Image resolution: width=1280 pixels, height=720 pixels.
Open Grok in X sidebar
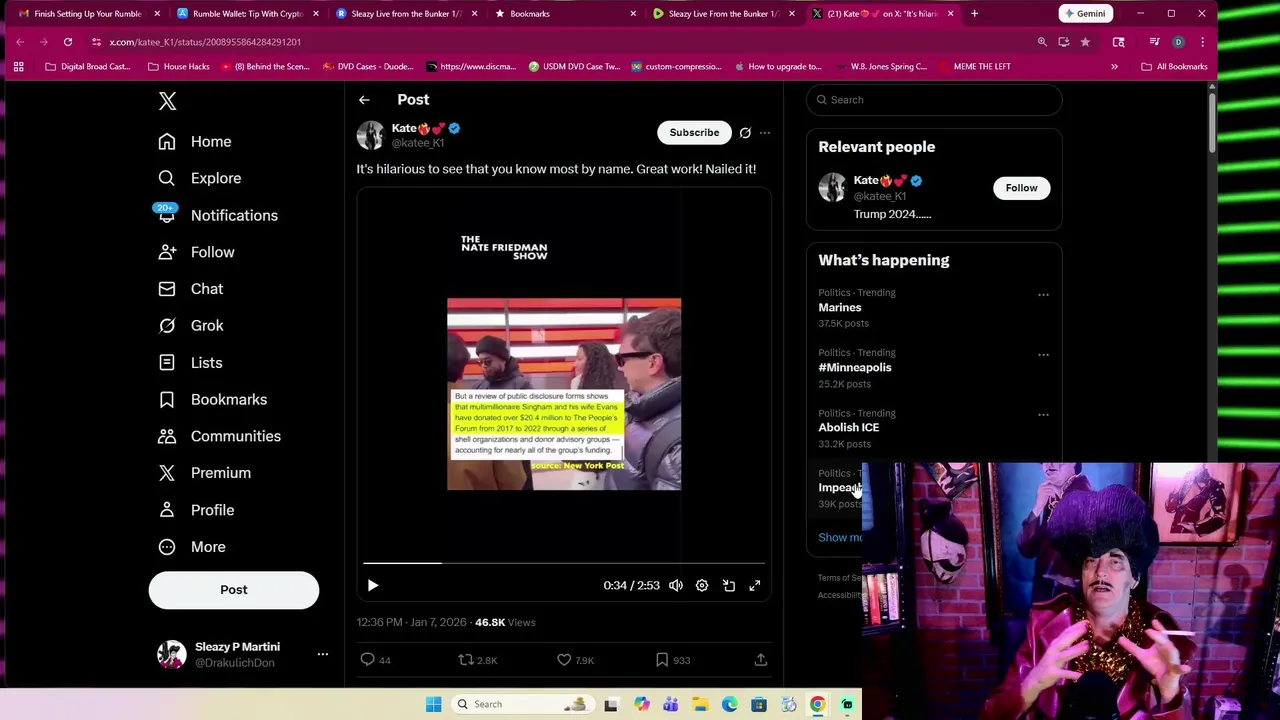[x=191, y=326]
